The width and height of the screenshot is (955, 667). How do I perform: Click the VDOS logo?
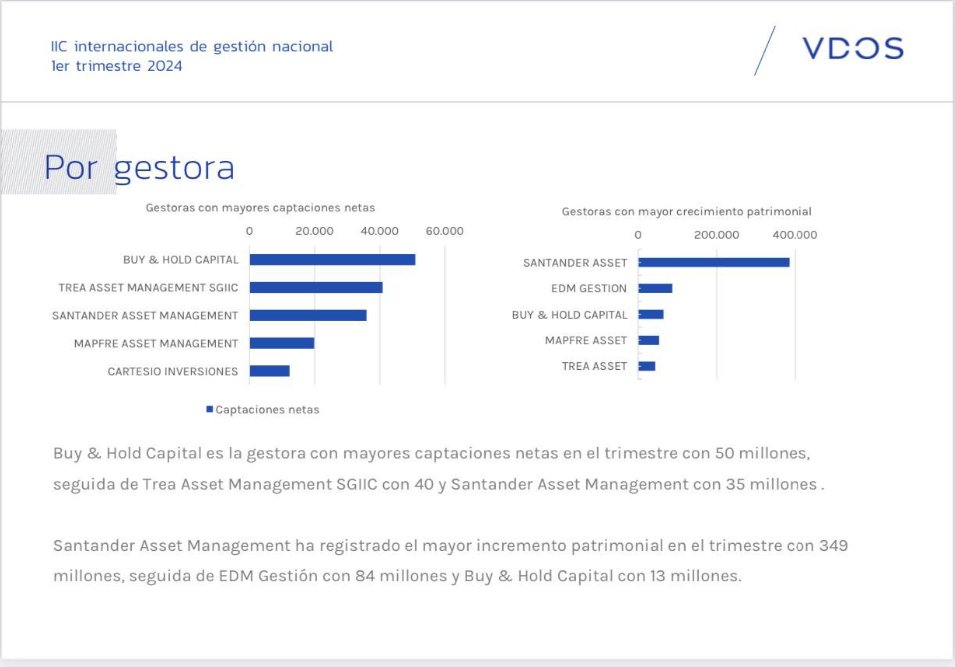click(853, 48)
